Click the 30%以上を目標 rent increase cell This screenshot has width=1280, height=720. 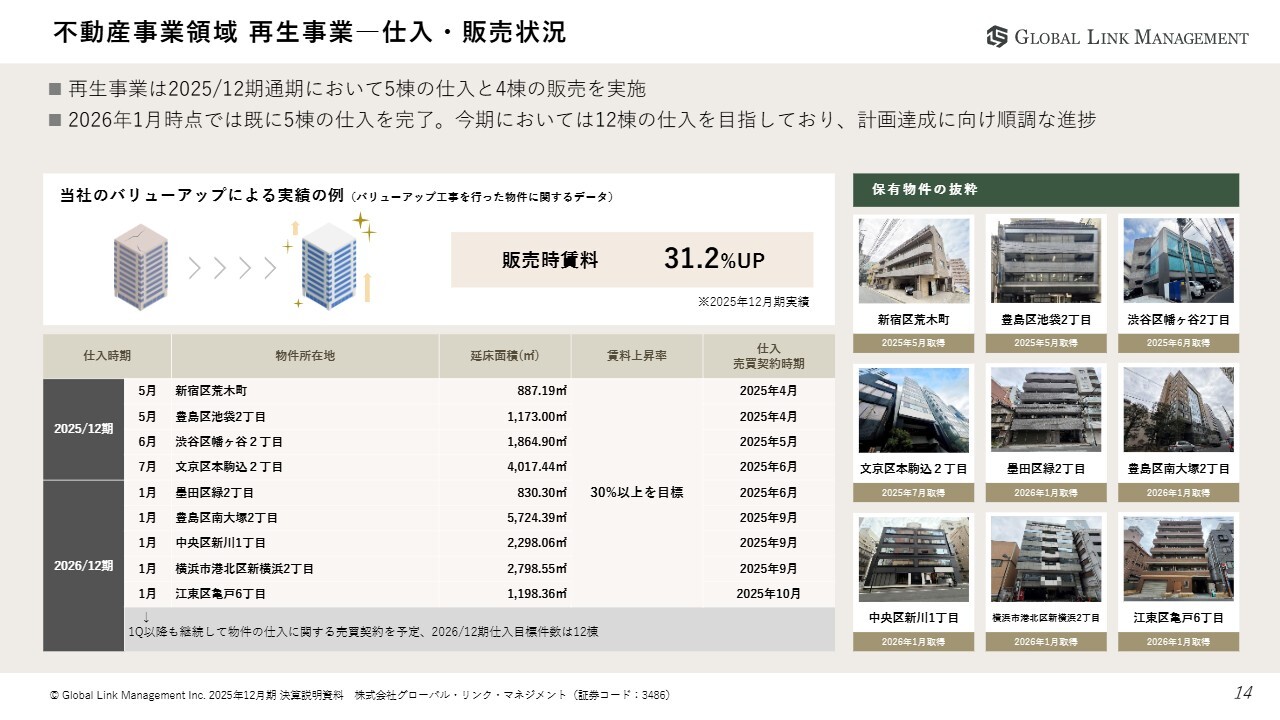pyautogui.click(x=636, y=492)
